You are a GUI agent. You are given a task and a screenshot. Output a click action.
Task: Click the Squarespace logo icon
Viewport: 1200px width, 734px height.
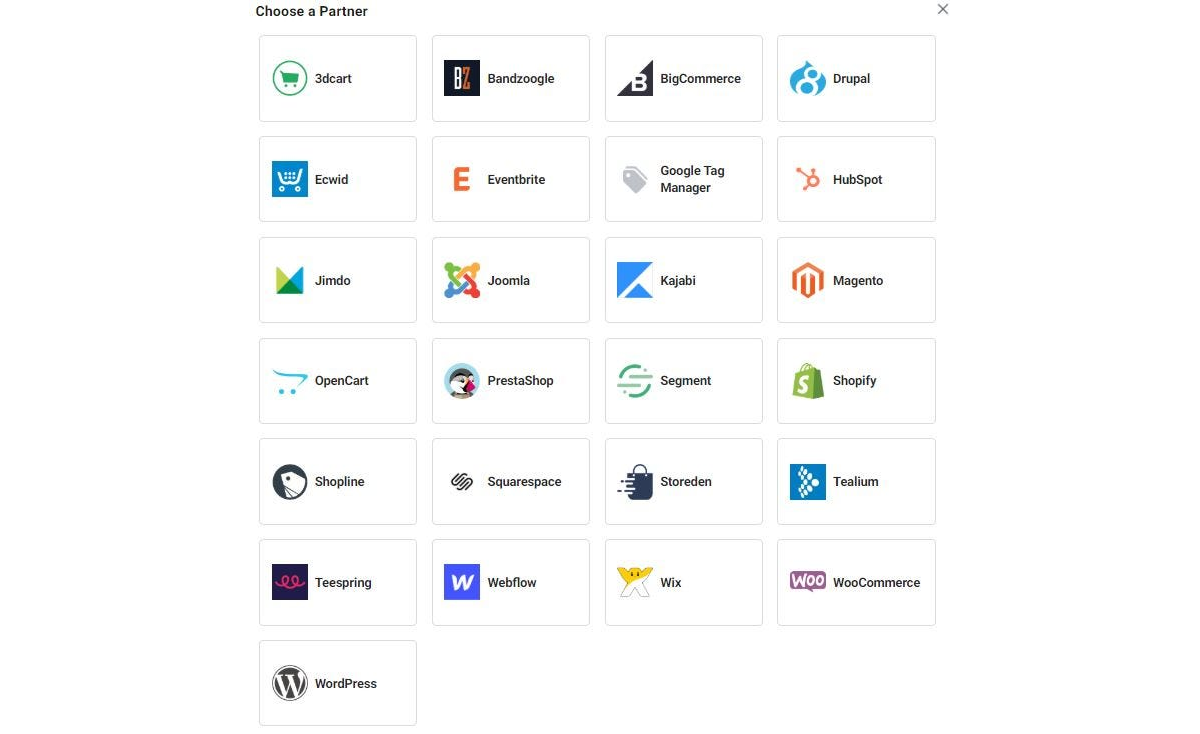point(462,482)
